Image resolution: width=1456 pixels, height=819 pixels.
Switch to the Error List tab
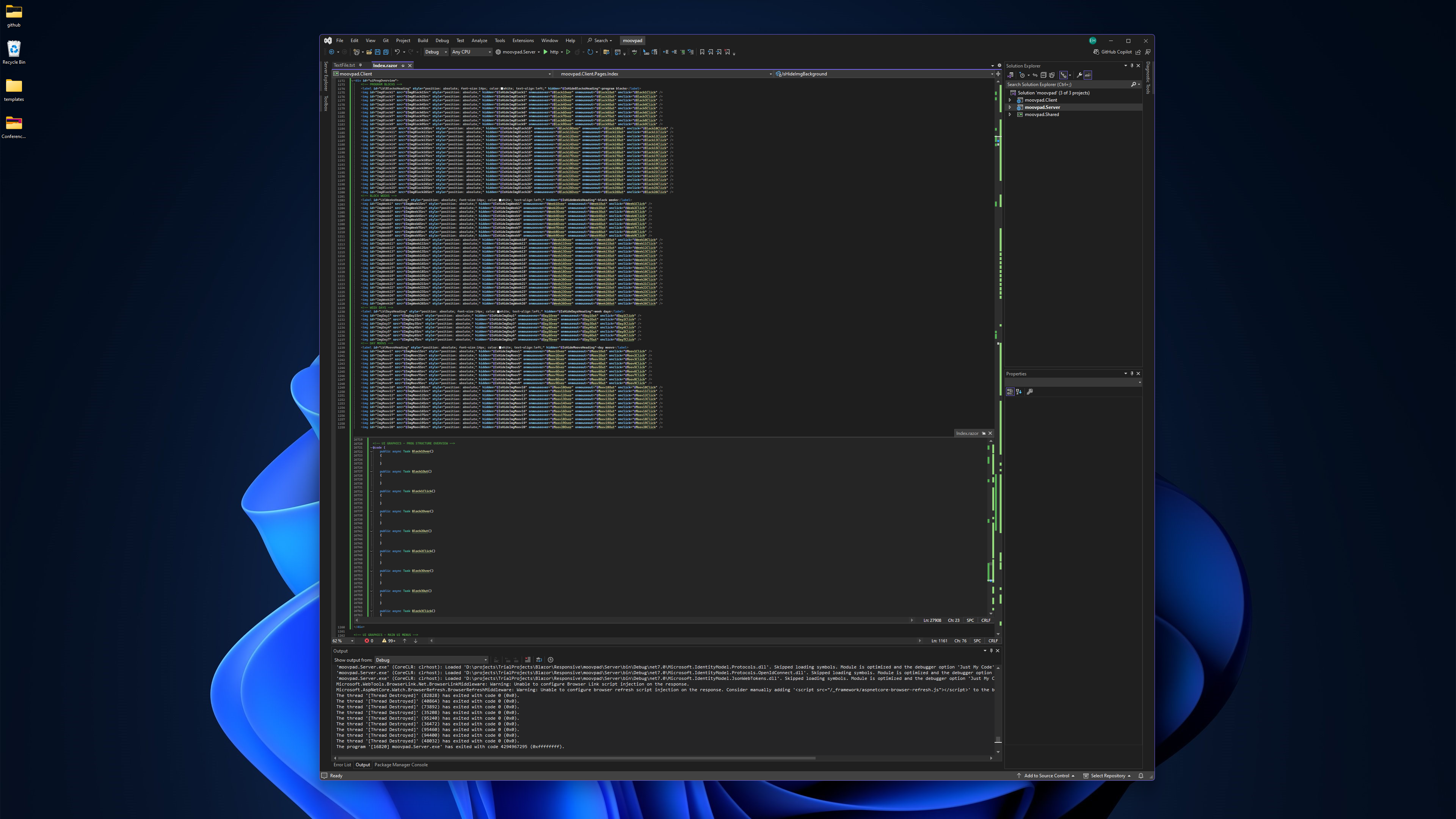click(x=342, y=765)
